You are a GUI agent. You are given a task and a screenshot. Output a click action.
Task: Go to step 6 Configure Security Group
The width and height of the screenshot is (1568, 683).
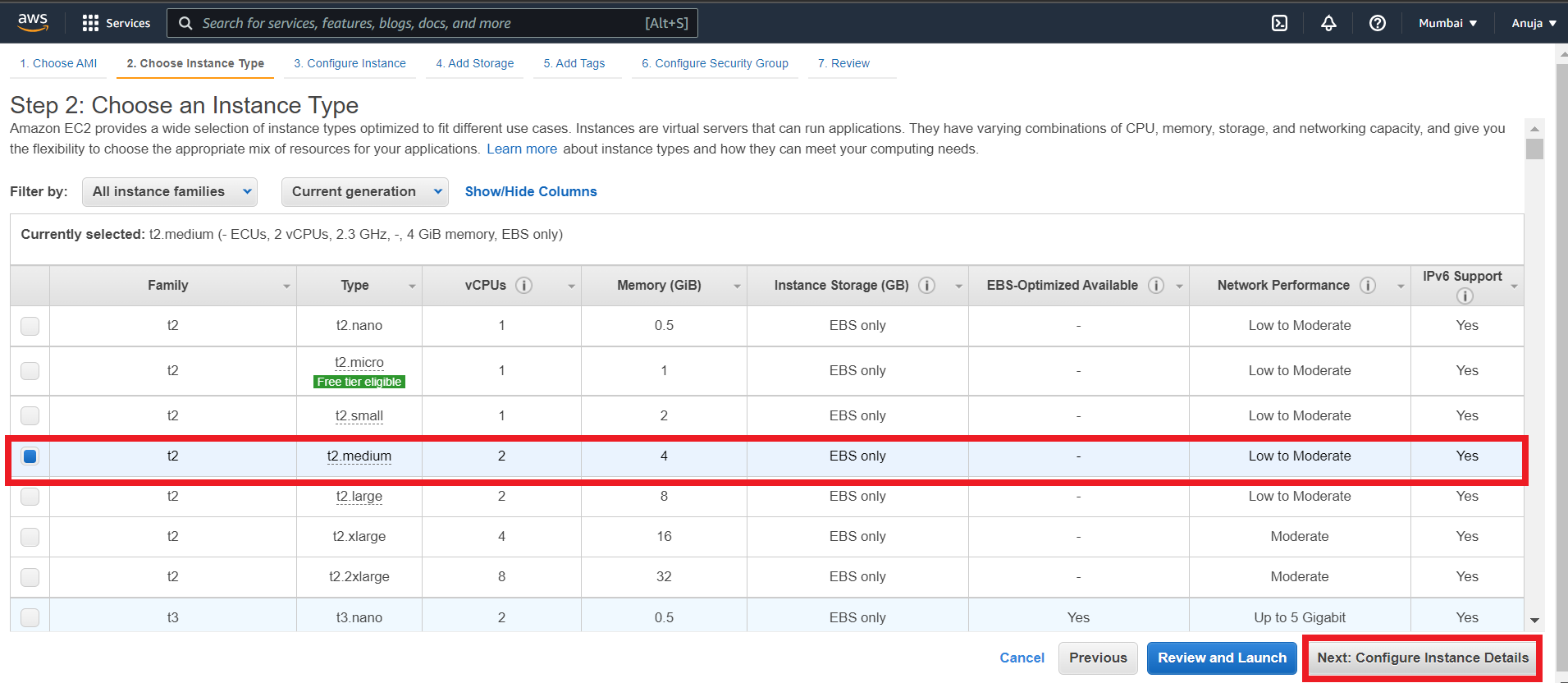click(715, 63)
